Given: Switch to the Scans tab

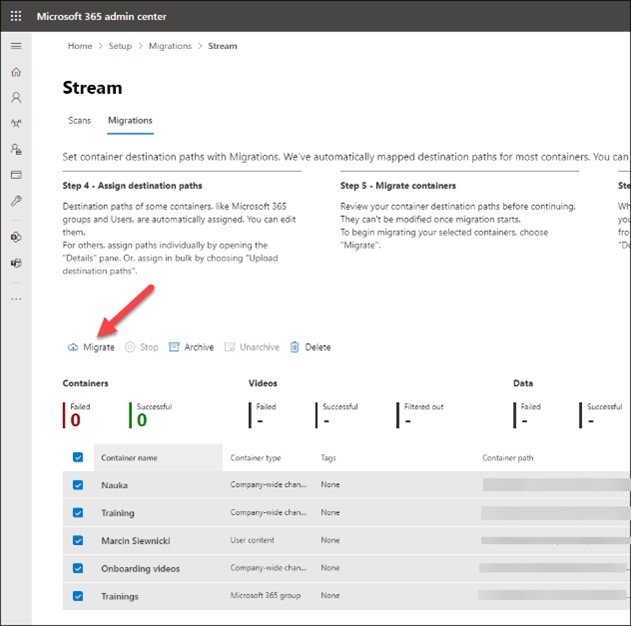Looking at the screenshot, I should pos(79,121).
